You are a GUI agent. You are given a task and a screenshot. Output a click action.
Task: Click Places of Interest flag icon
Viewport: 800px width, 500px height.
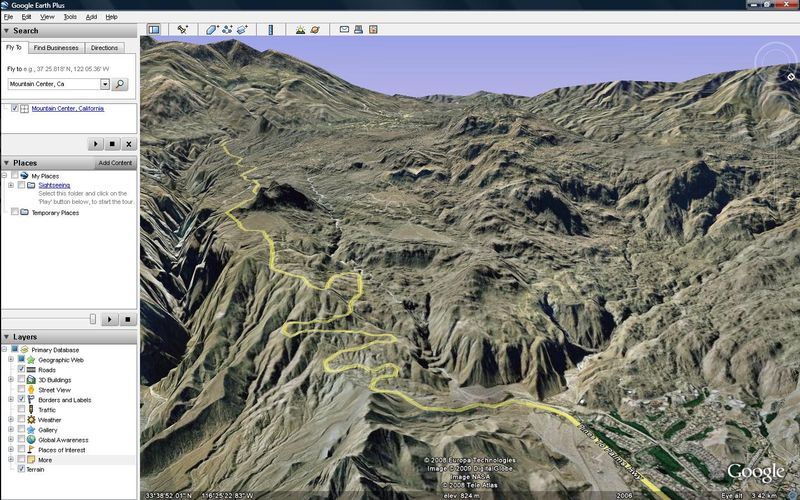tap(31, 449)
